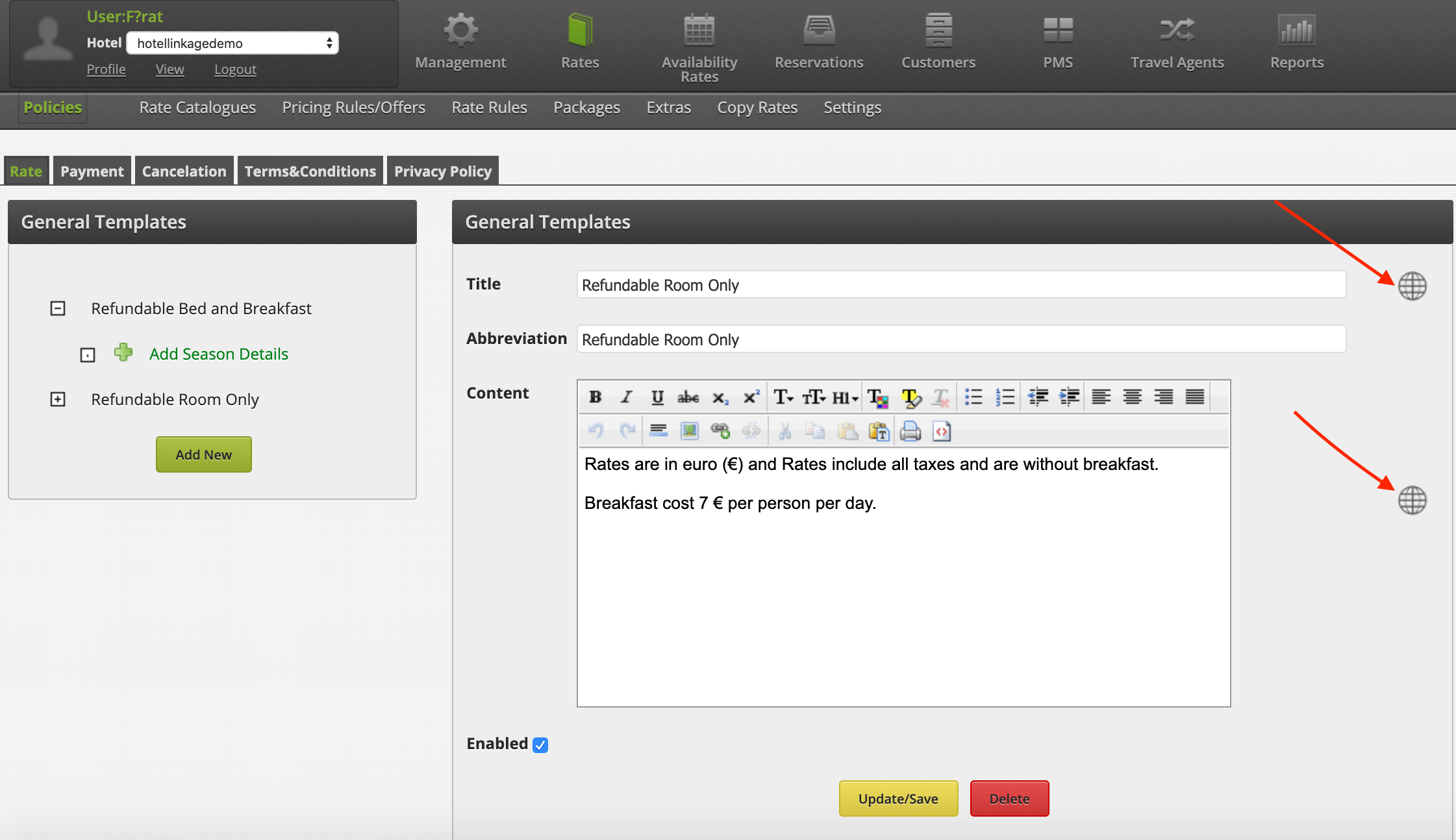1456x840 pixels.
Task: Click the Abbreviation input field
Action: point(960,340)
